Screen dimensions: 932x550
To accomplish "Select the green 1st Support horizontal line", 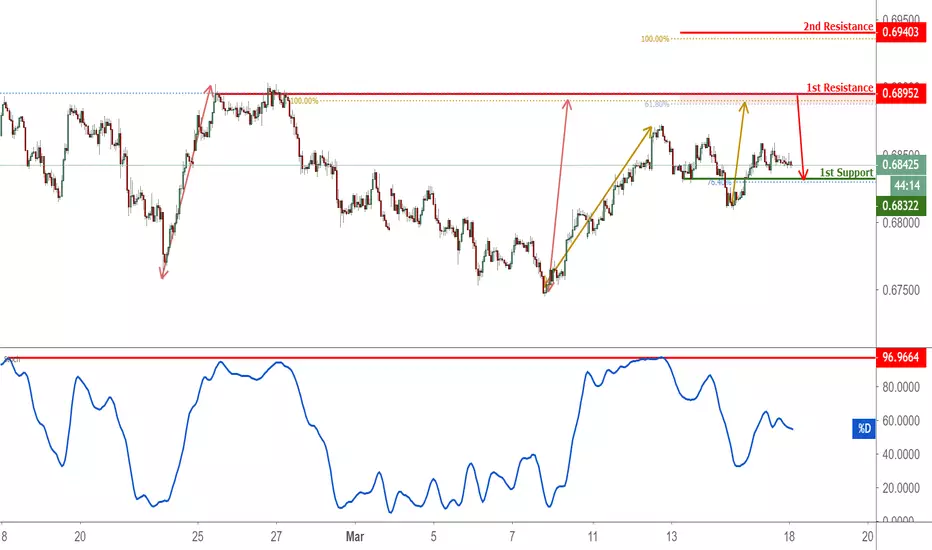I will point(779,178).
